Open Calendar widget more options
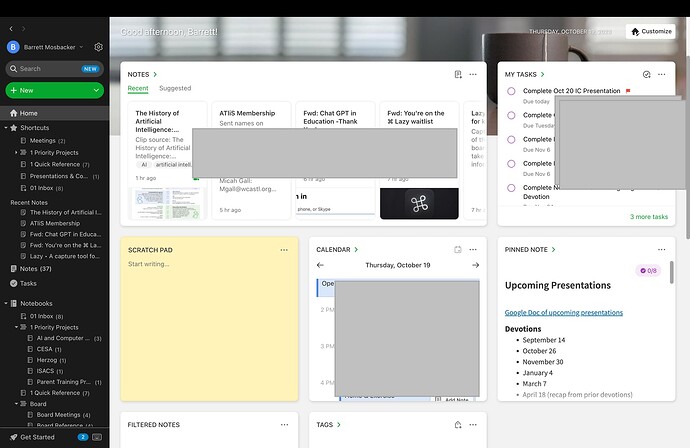Image resolution: width=690 pixels, height=448 pixels. [473, 250]
